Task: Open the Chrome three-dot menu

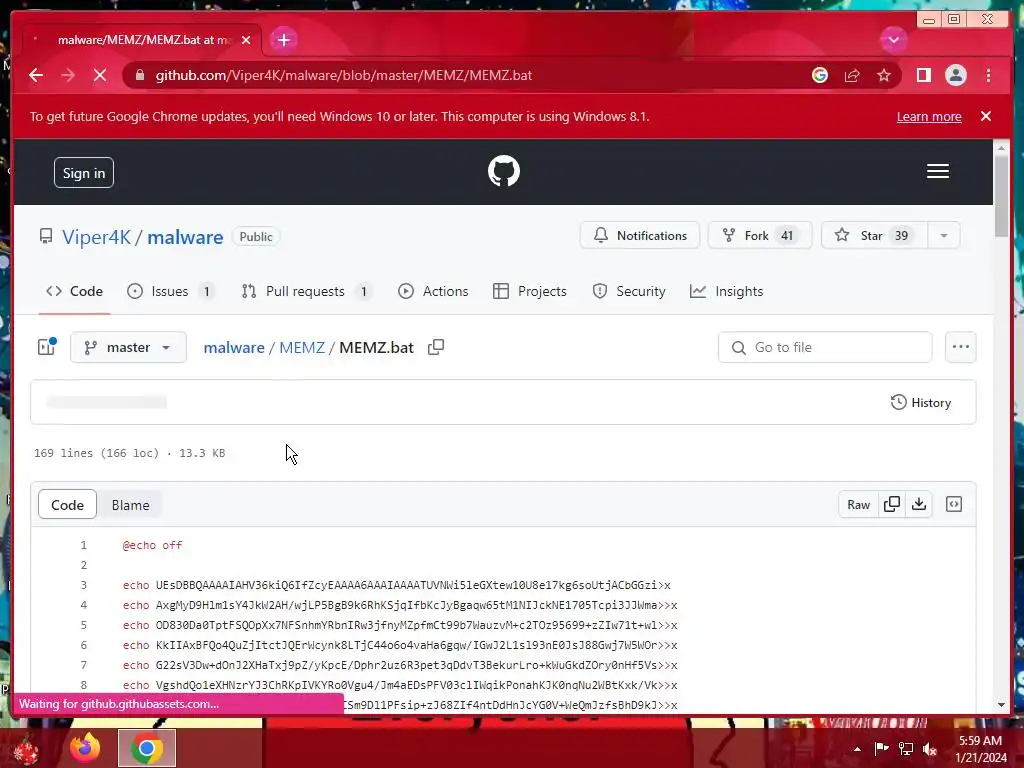Action: 988,75
